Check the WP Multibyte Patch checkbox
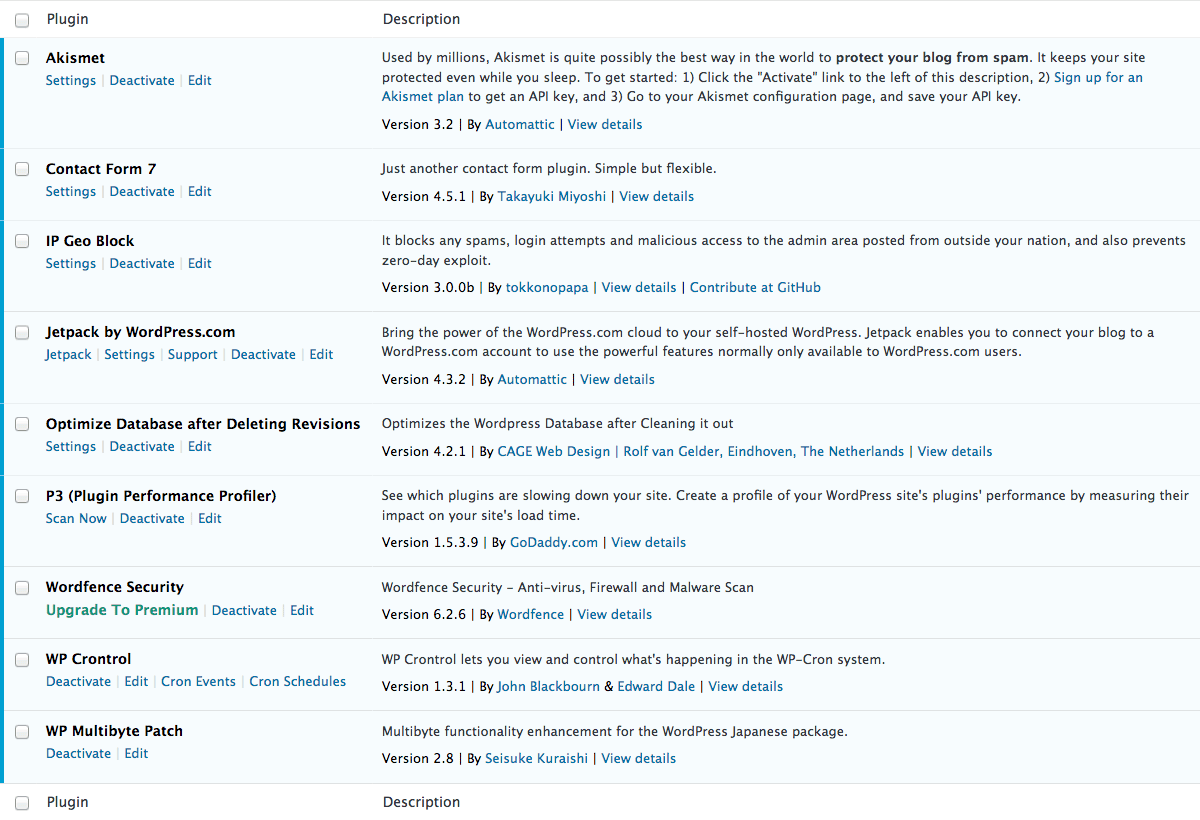Viewport: 1200px width, 820px height. [22, 732]
